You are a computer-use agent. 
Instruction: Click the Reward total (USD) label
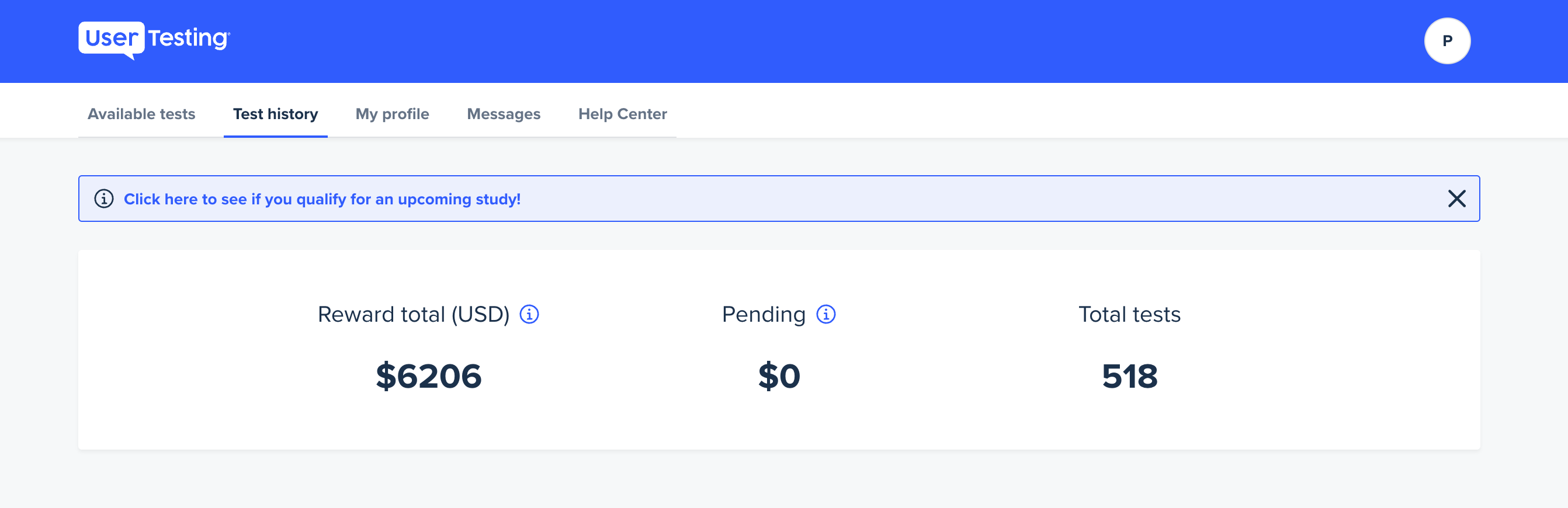pos(413,315)
